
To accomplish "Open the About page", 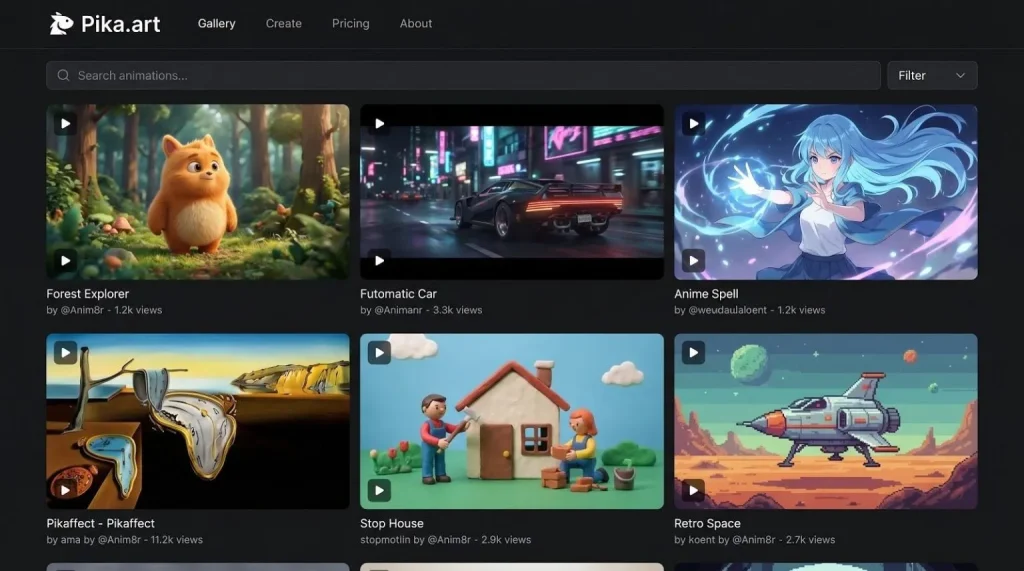I will coord(416,24).
